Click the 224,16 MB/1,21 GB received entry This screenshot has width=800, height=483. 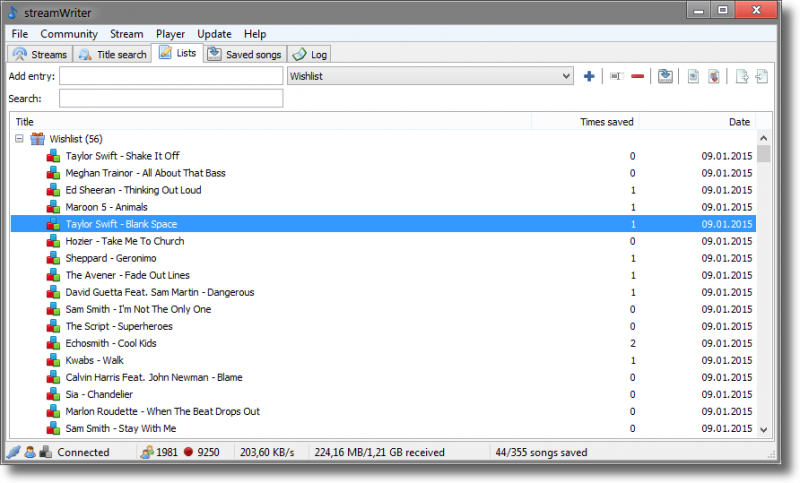380,452
